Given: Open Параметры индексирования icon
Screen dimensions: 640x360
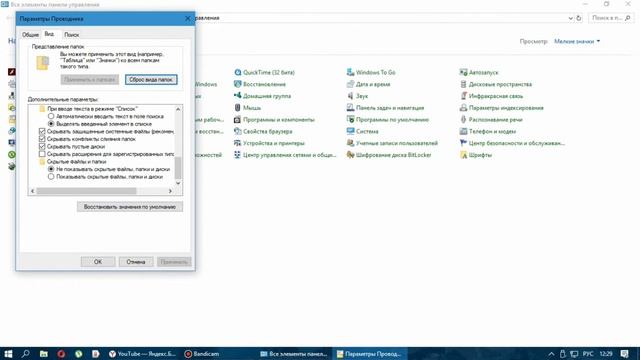Looking at the screenshot, I should coord(463,108).
